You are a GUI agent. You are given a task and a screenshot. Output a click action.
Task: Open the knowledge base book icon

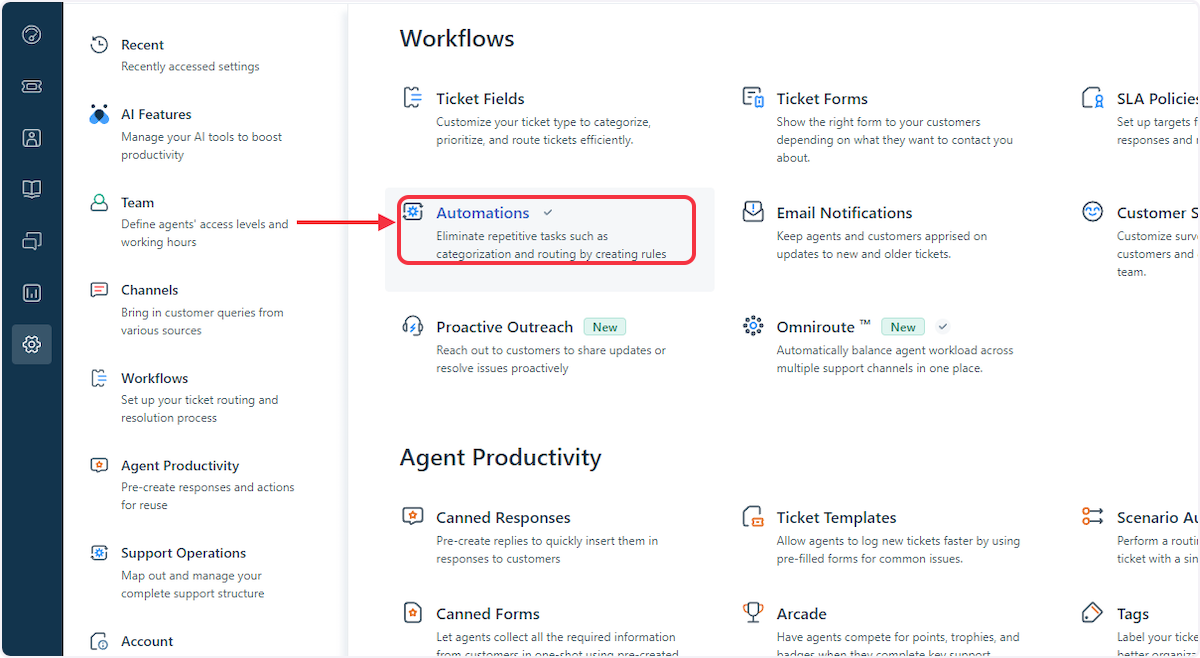(x=32, y=189)
